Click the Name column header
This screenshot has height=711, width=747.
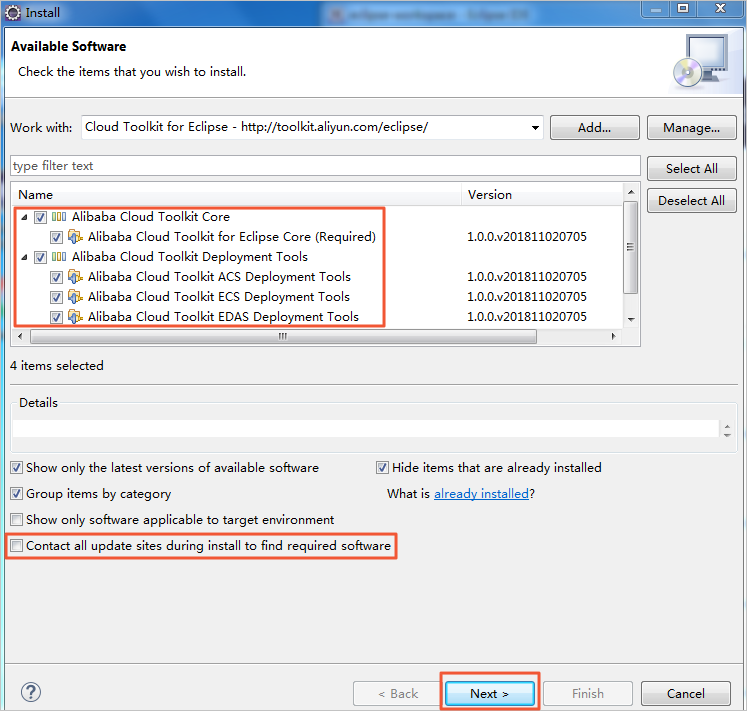[236, 195]
